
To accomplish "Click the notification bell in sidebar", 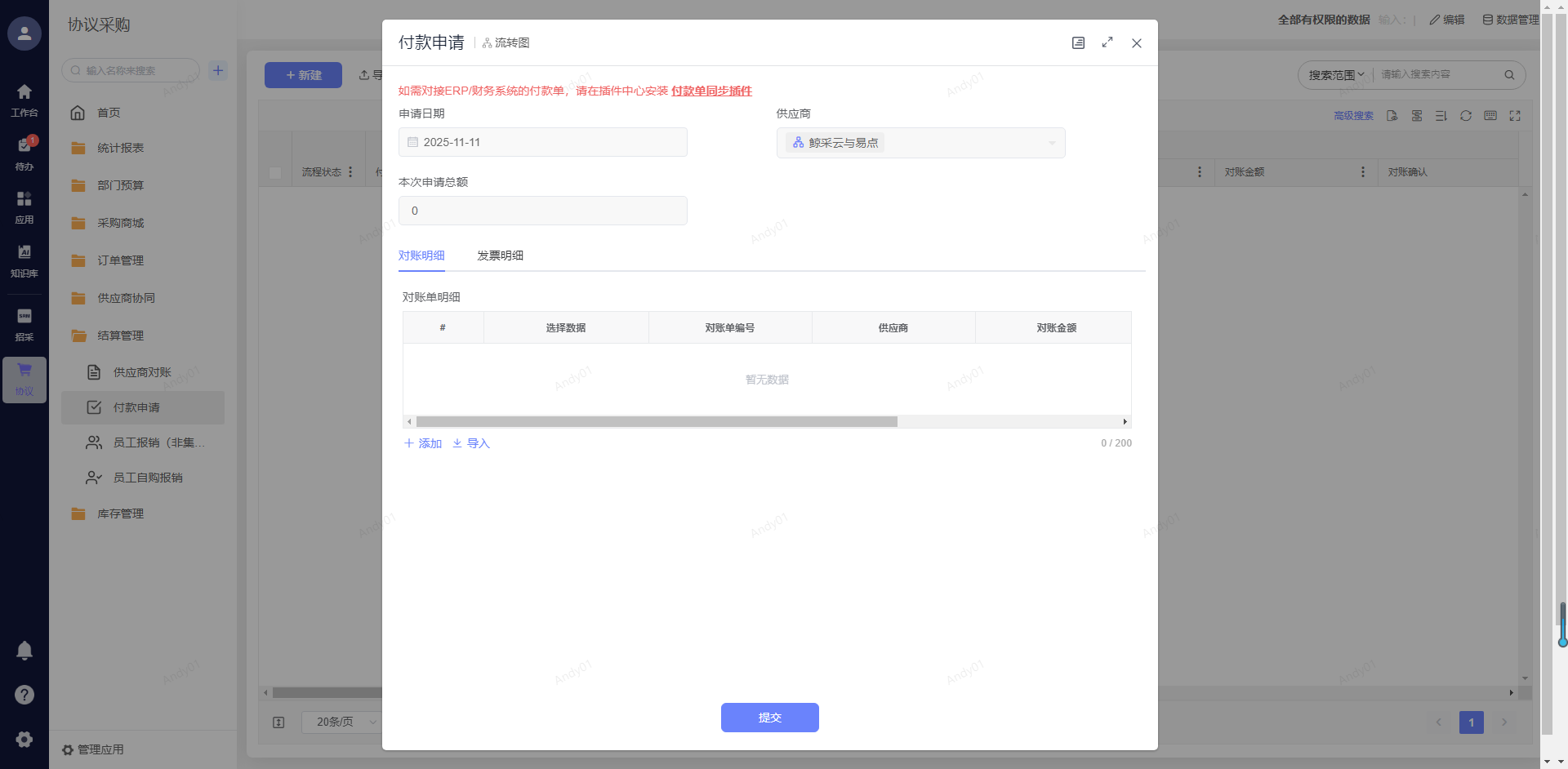I will pos(24,651).
